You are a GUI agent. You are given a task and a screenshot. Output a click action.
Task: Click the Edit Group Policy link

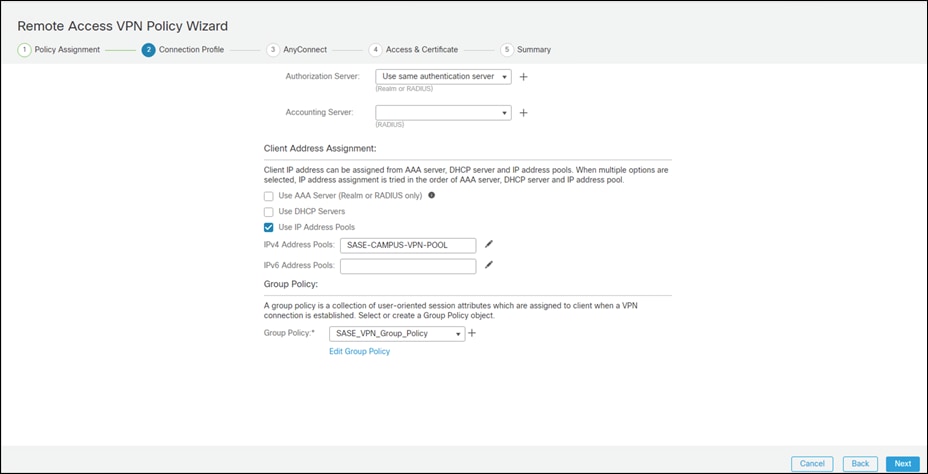pos(359,352)
